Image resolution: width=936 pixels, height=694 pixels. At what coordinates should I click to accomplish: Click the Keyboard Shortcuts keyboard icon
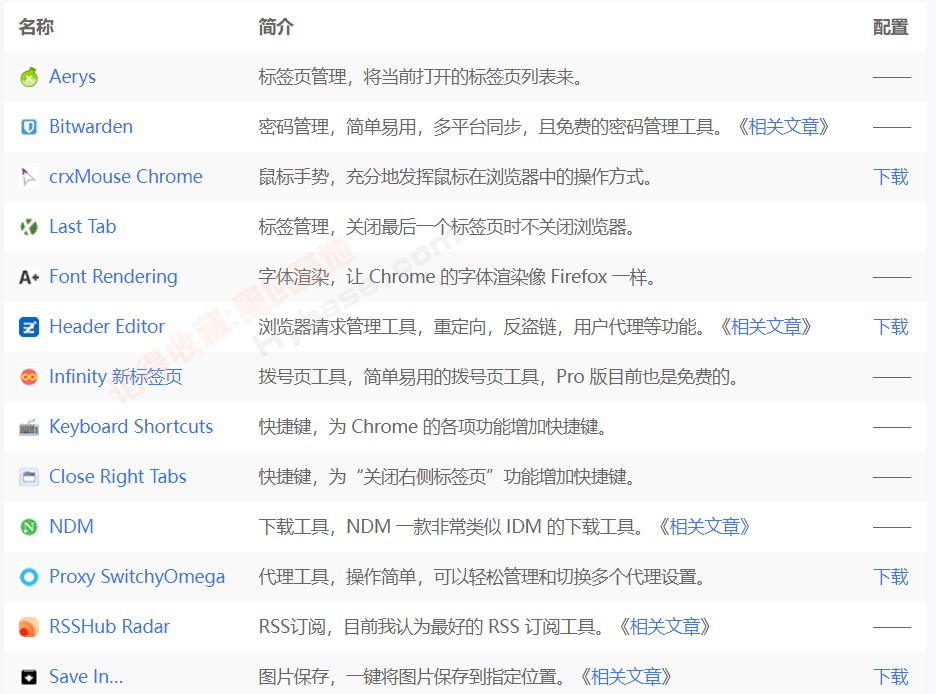click(29, 427)
